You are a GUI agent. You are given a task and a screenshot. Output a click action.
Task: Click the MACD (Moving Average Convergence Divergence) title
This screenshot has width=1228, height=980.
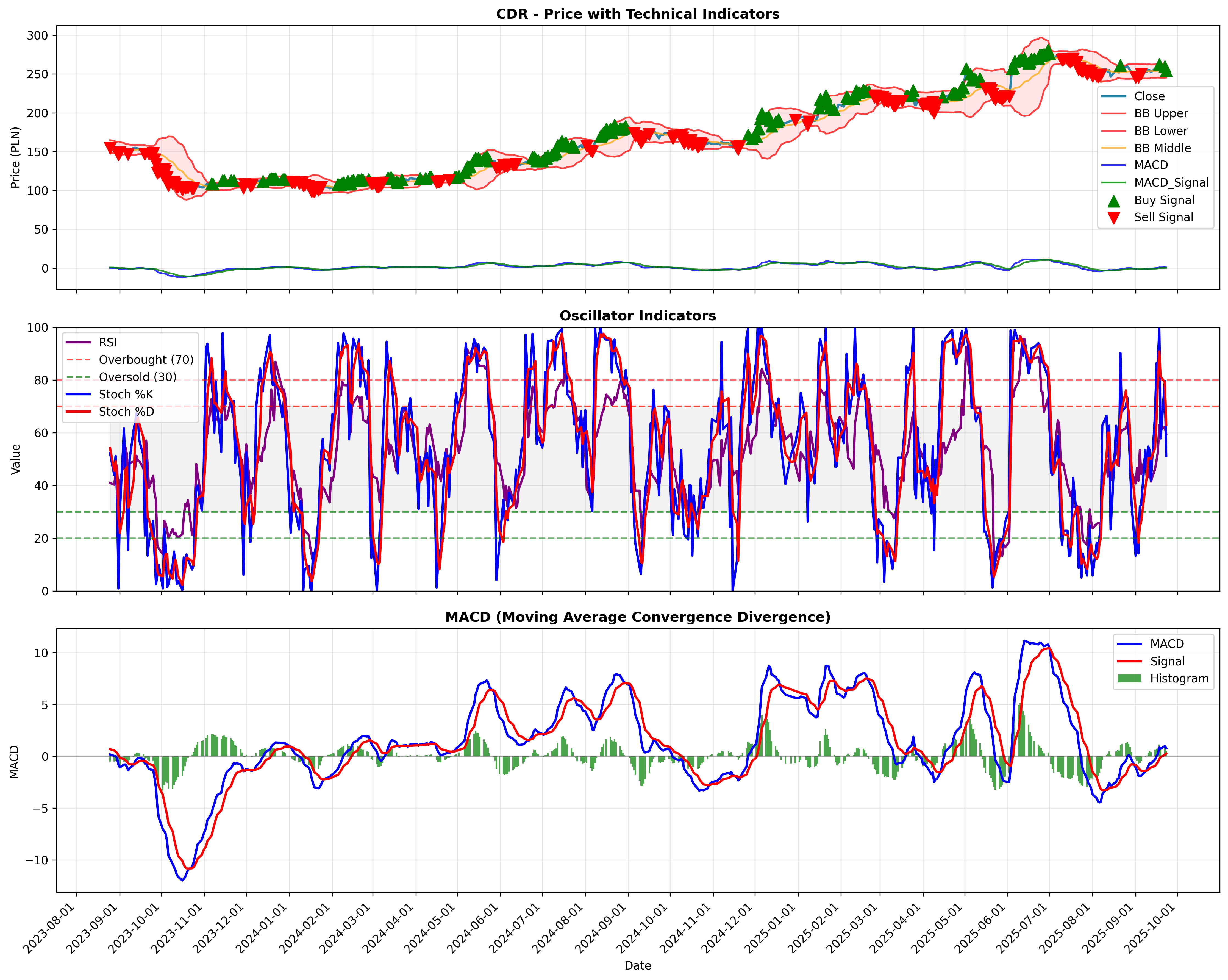pos(637,617)
